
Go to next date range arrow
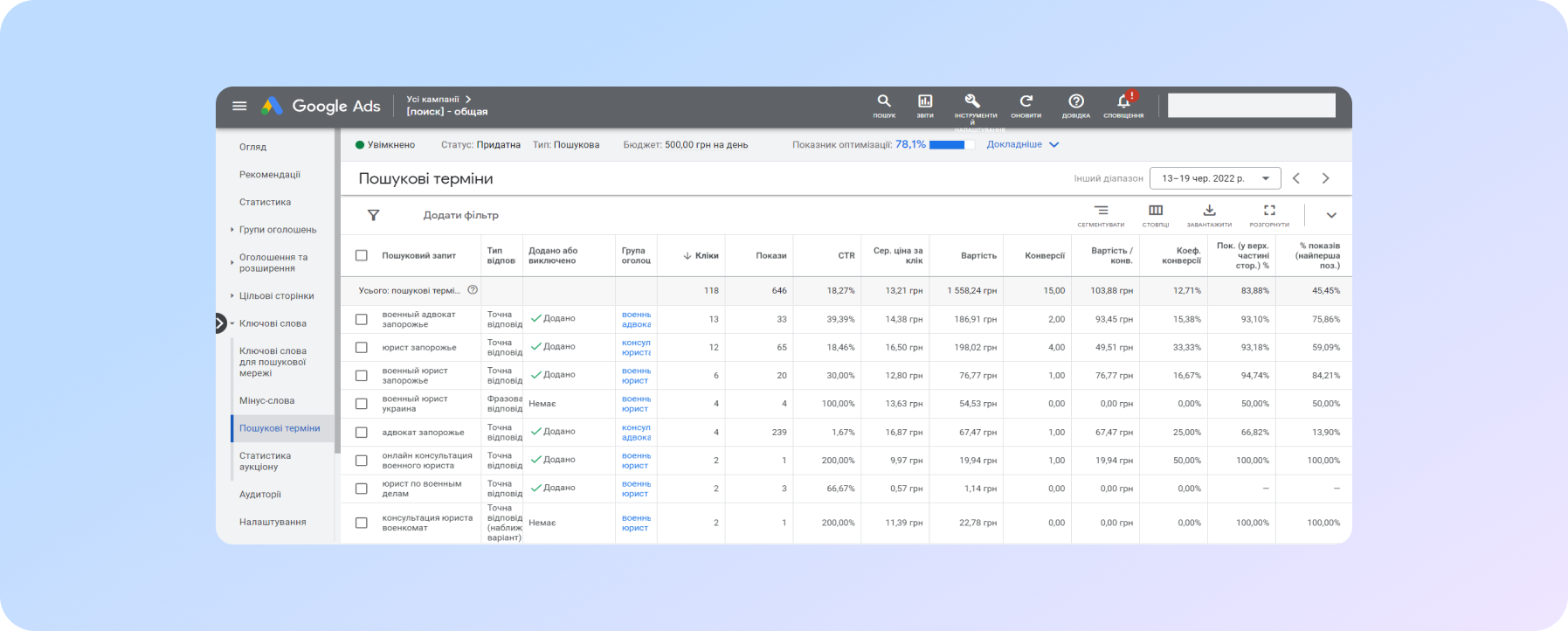coord(1326,178)
